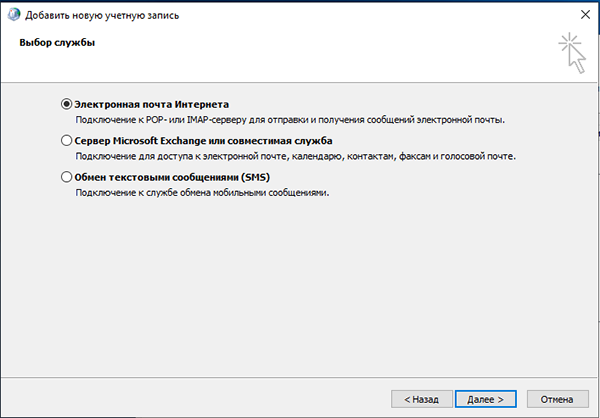Screen dimensions: 600x418
Task: Click the globe icon in the title bar
Action: tap(13, 15)
